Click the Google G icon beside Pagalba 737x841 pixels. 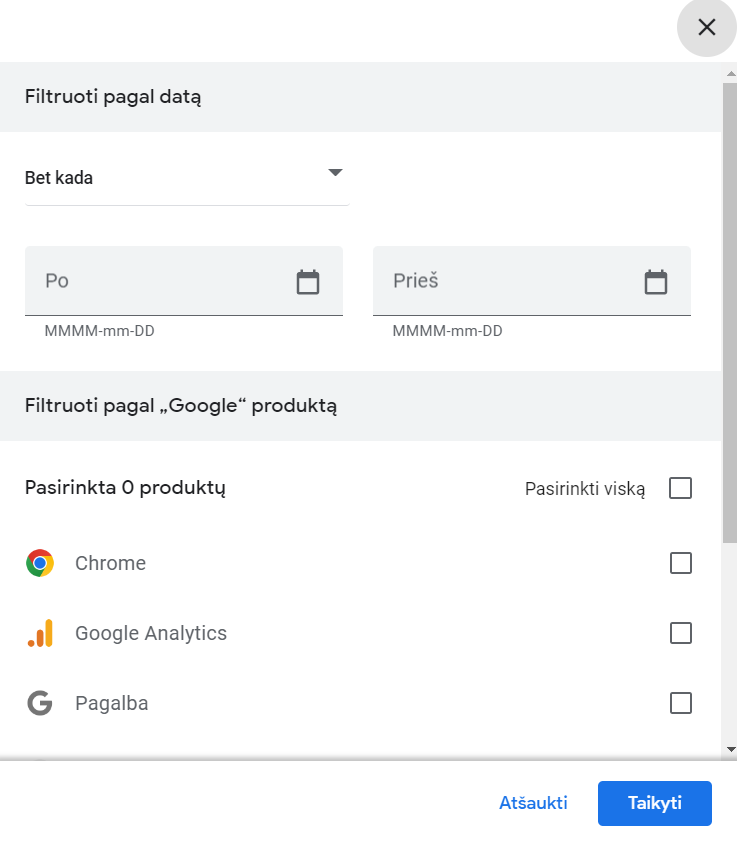click(x=40, y=703)
